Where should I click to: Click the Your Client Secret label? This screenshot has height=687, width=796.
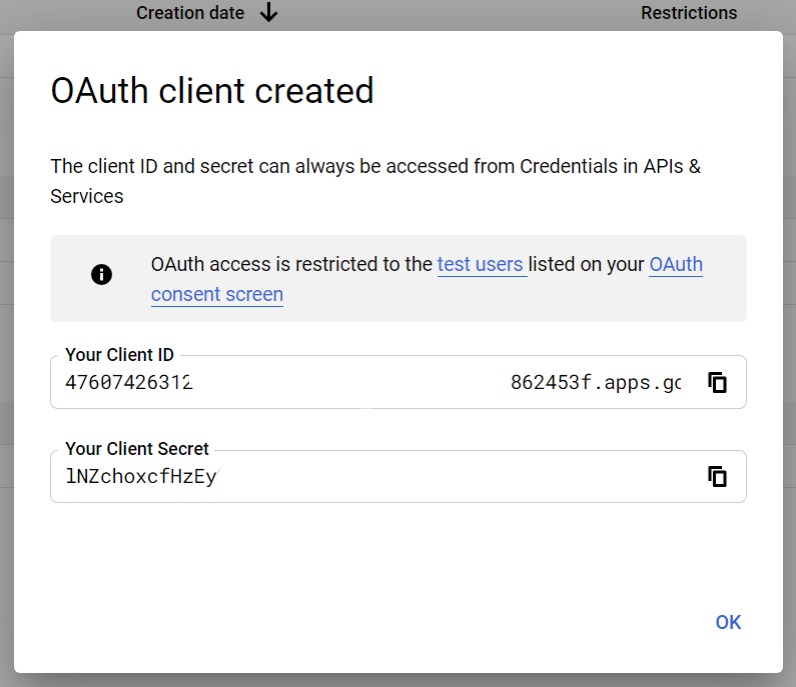[137, 449]
